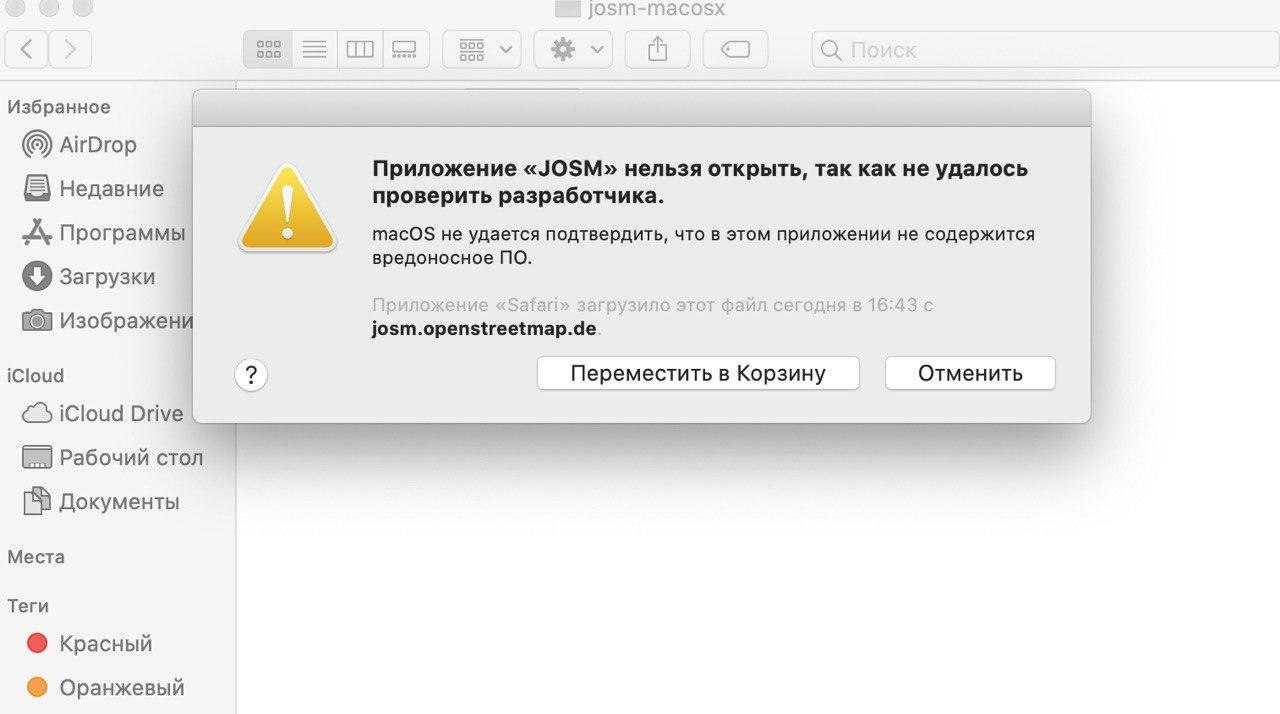Image resolution: width=1280 pixels, height=714 pixels.
Task: Click the josm-macosx window title
Action: [x=657, y=9]
